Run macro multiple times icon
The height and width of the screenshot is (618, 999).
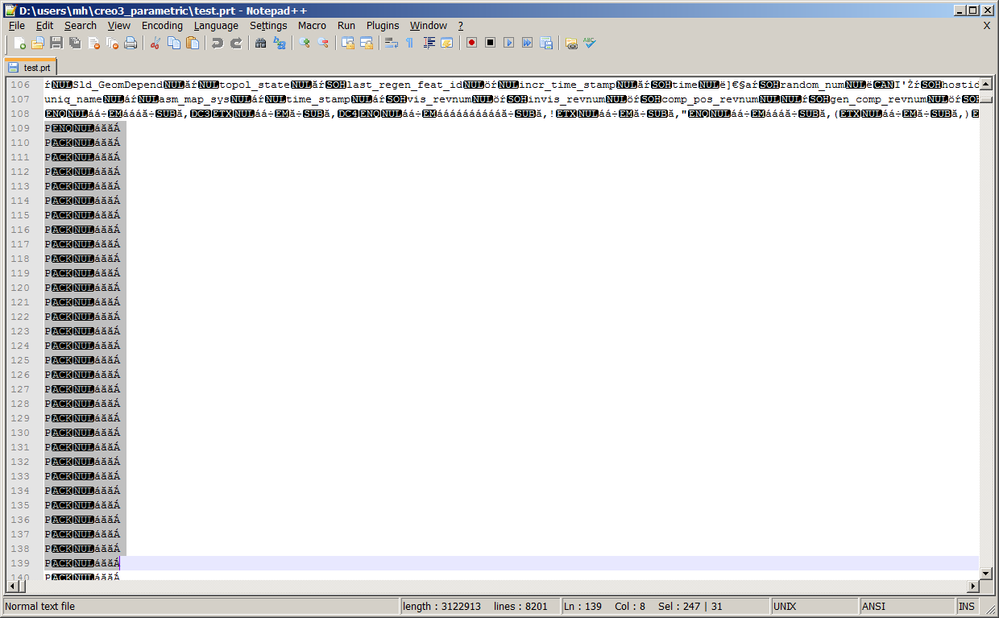pyautogui.click(x=527, y=43)
